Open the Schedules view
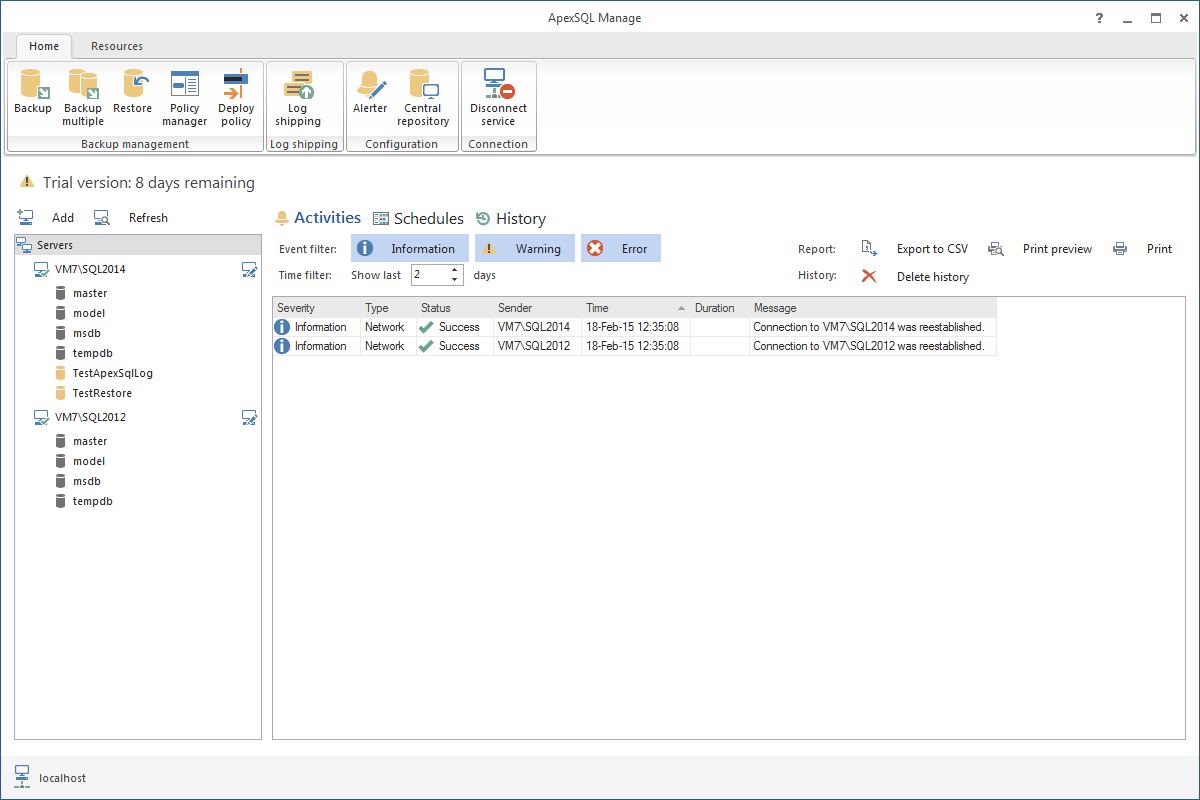This screenshot has width=1200, height=800. (x=418, y=218)
